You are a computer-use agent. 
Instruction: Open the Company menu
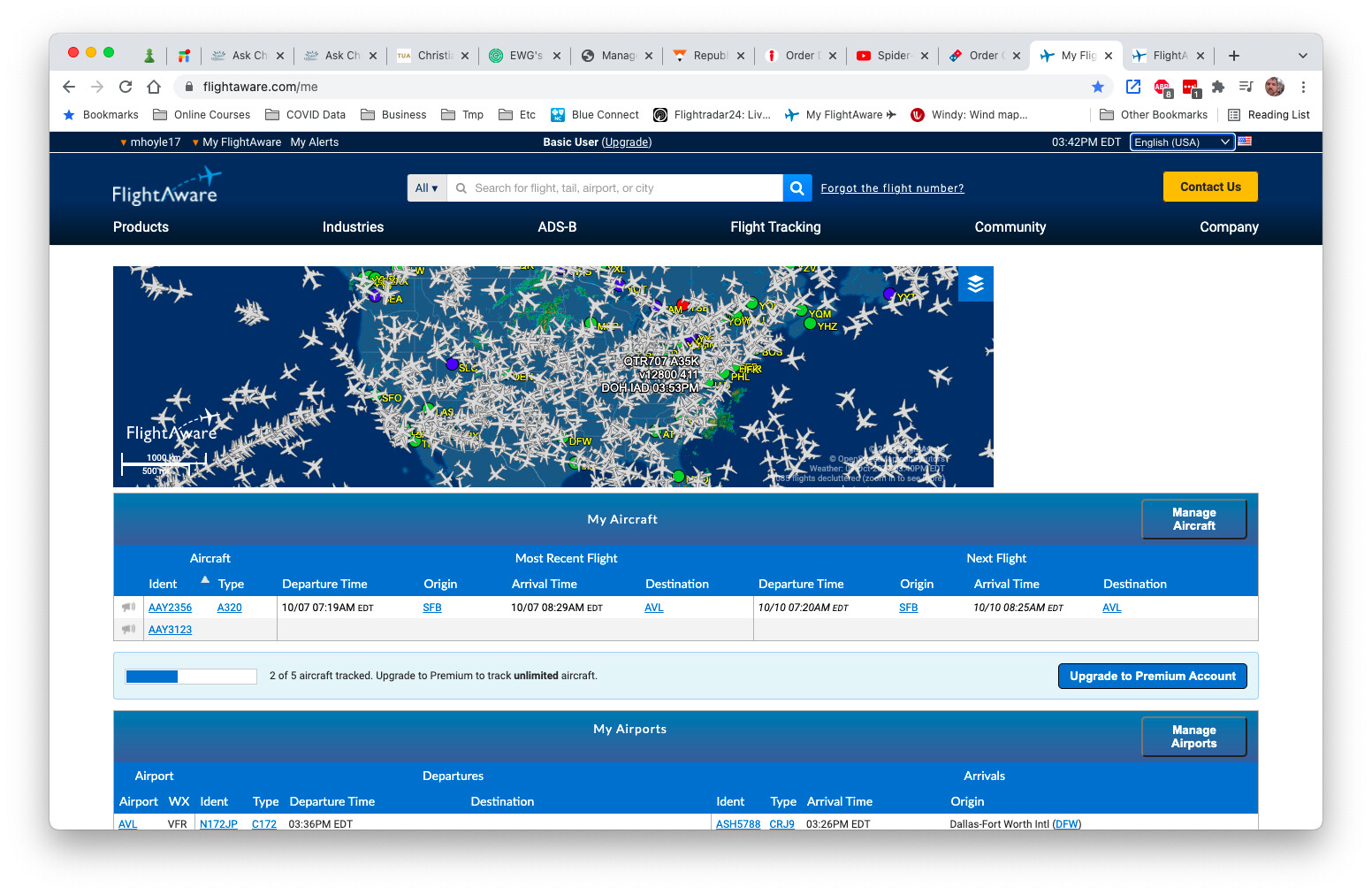(x=1229, y=227)
